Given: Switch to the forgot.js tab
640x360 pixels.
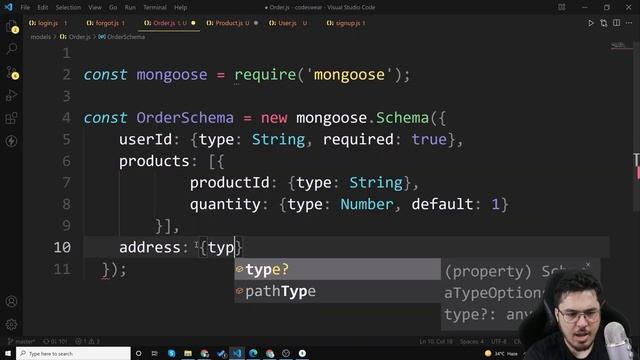Looking at the screenshot, I should [x=106, y=23].
